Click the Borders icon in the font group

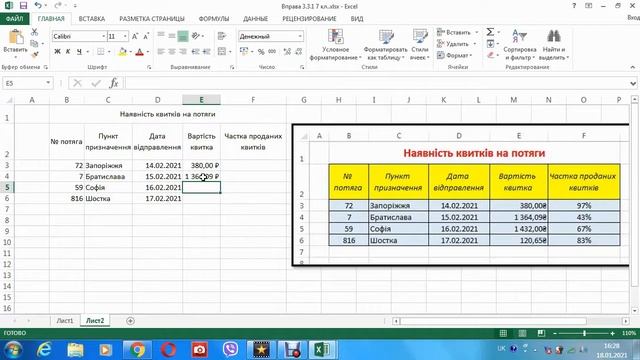(100, 51)
